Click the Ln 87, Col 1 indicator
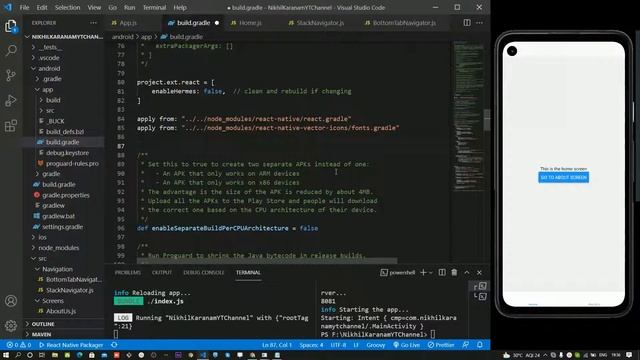Image resolution: width=640 pixels, height=360 pixels. (277, 345)
